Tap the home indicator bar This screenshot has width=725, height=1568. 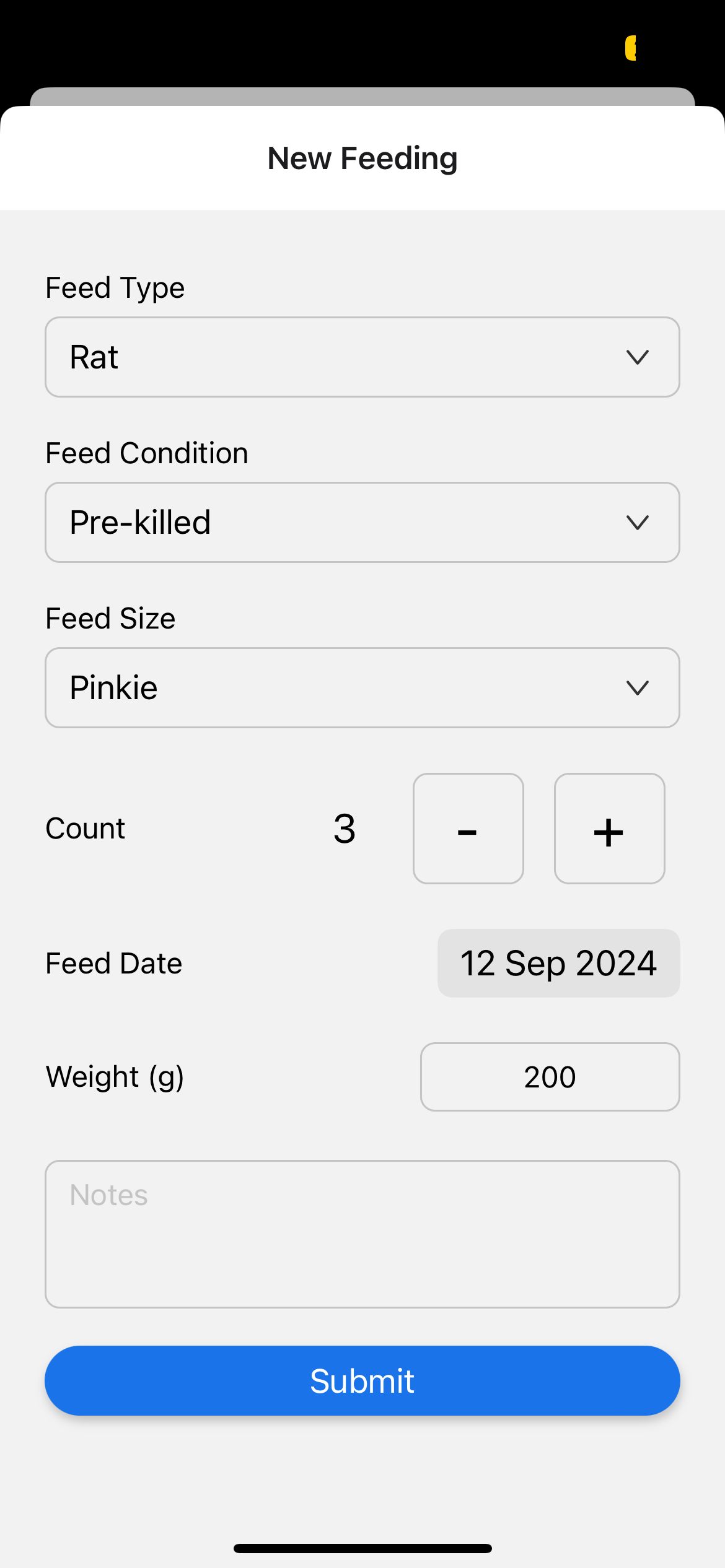pos(362,1548)
